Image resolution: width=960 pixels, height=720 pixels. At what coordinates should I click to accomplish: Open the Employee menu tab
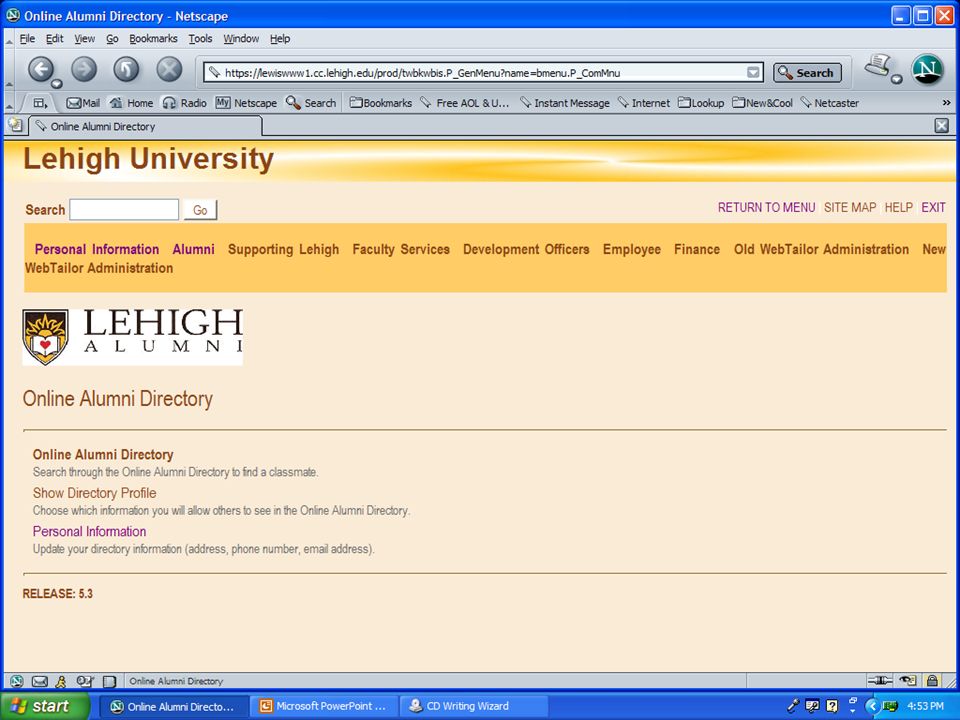632,249
